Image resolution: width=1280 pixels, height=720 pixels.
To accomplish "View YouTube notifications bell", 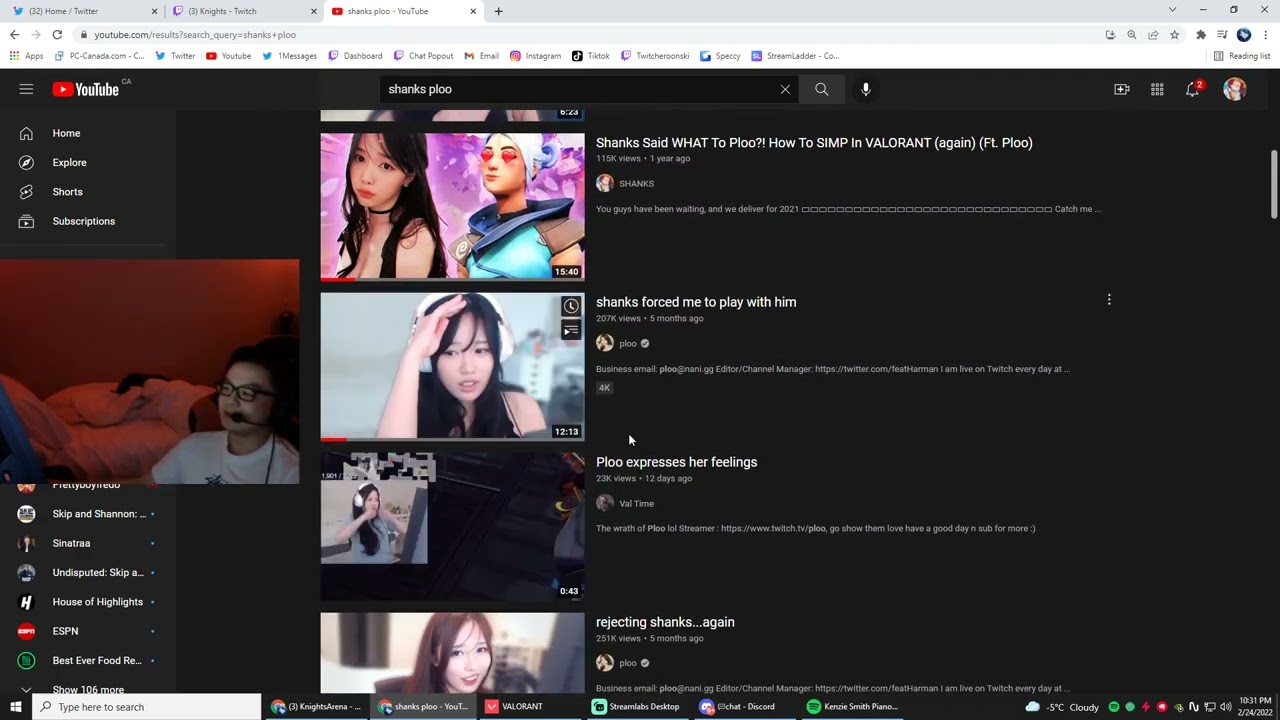I will pos(1192,89).
